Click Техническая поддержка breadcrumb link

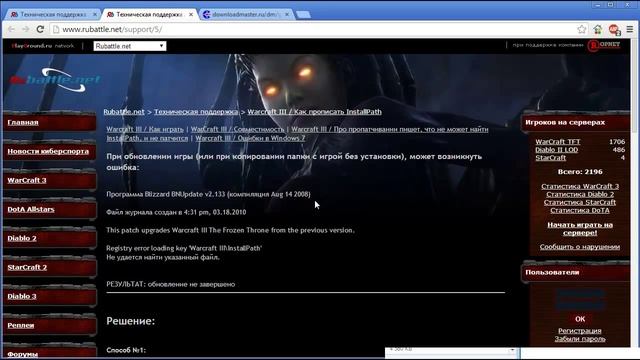[x=196, y=111]
